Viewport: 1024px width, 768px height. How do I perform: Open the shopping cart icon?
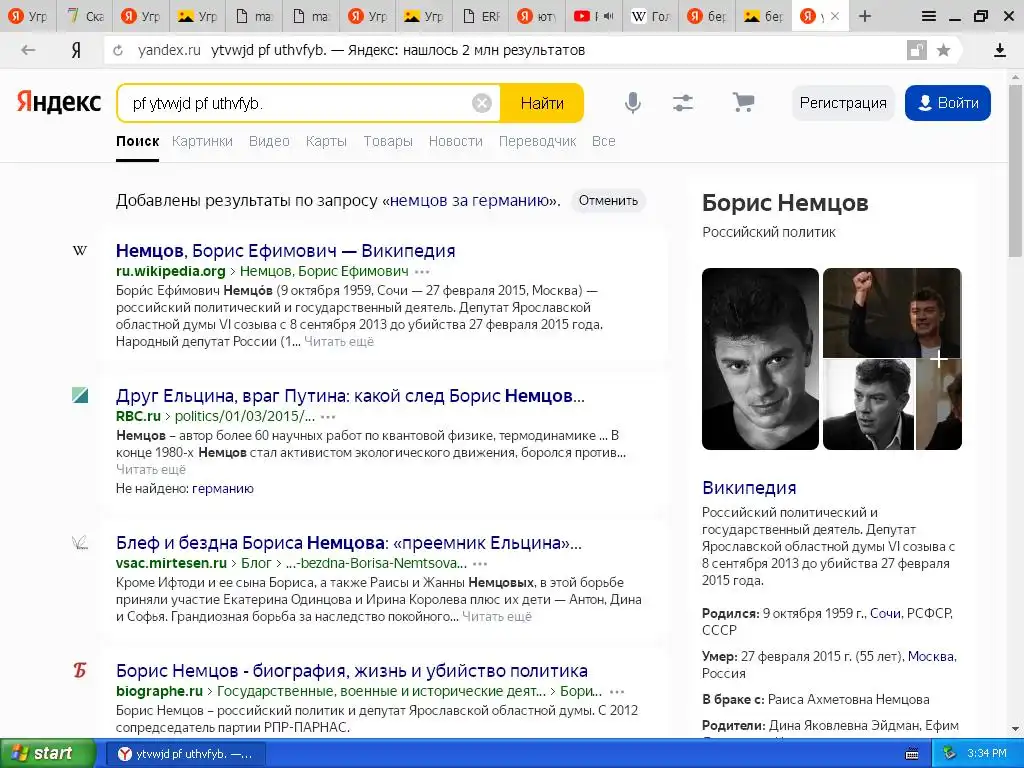[x=743, y=103]
